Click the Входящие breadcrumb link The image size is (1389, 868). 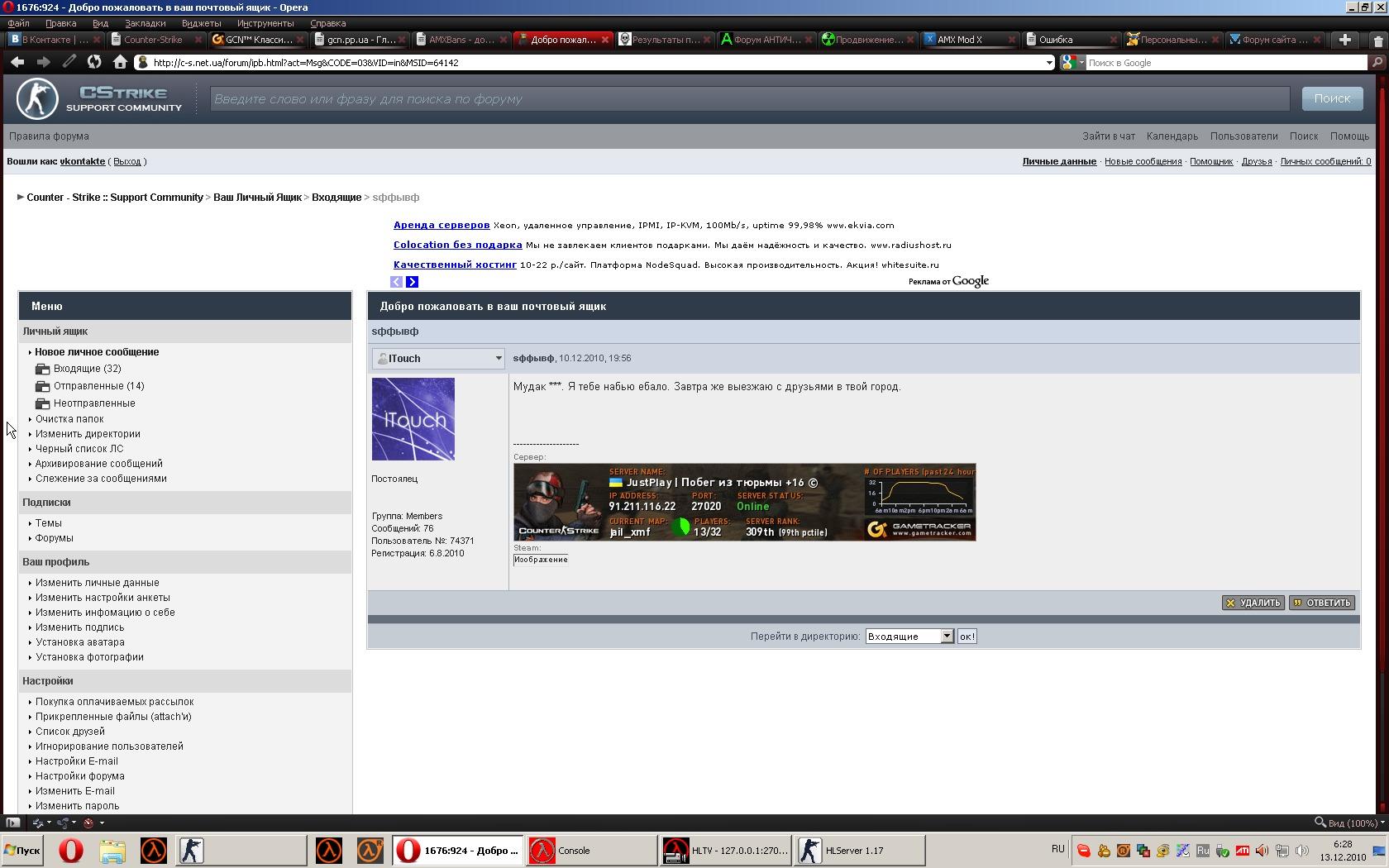[x=337, y=198]
